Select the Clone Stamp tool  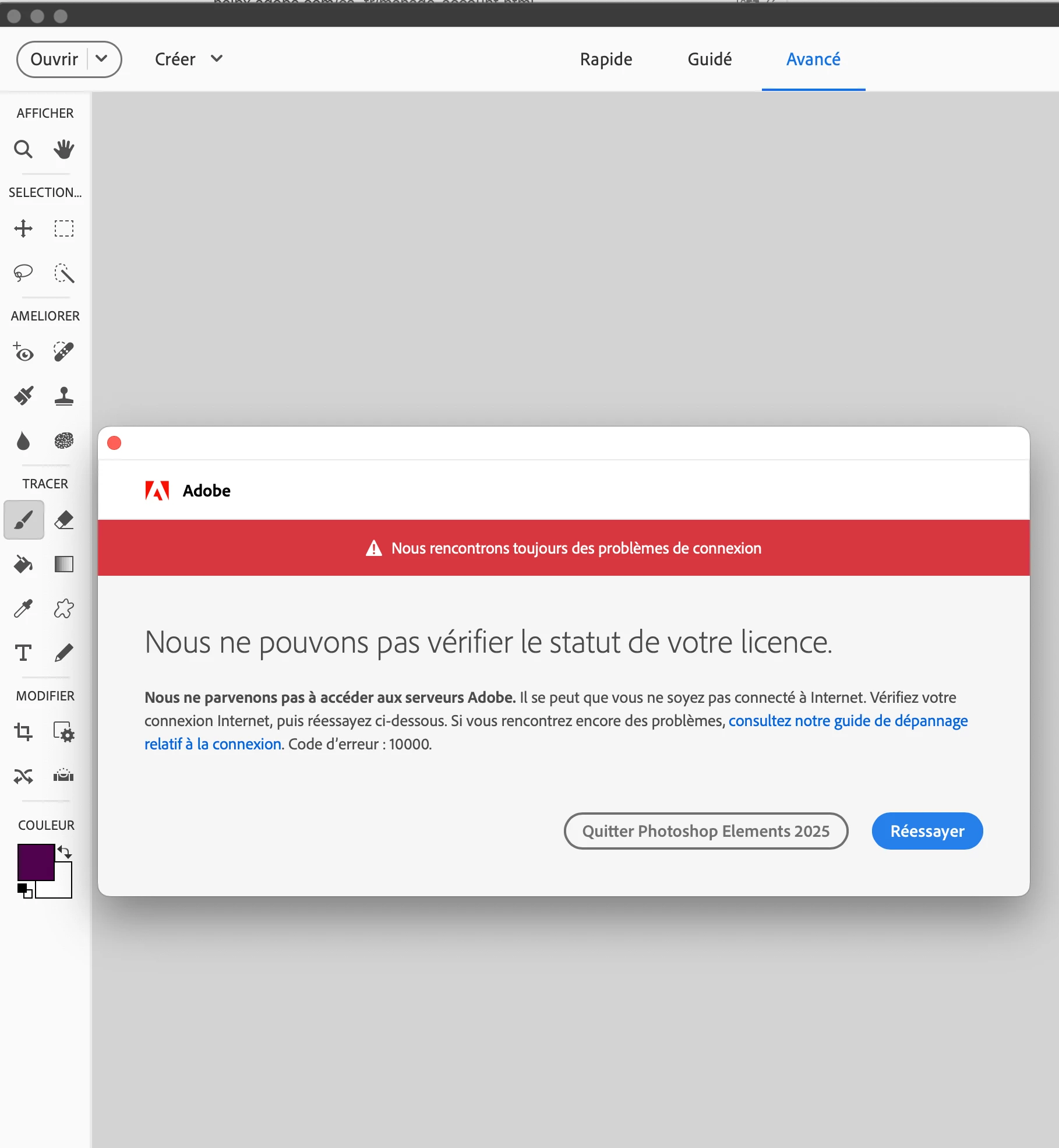(64, 396)
